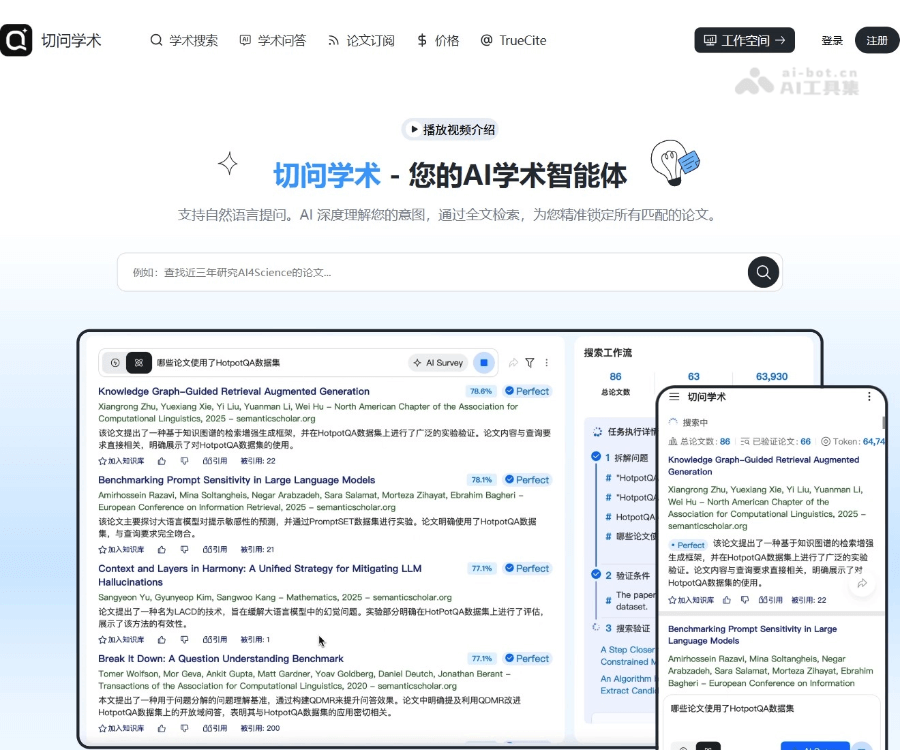This screenshot has width=900, height=750.
Task: Open conversation history via the clock icon
Action: point(116,363)
